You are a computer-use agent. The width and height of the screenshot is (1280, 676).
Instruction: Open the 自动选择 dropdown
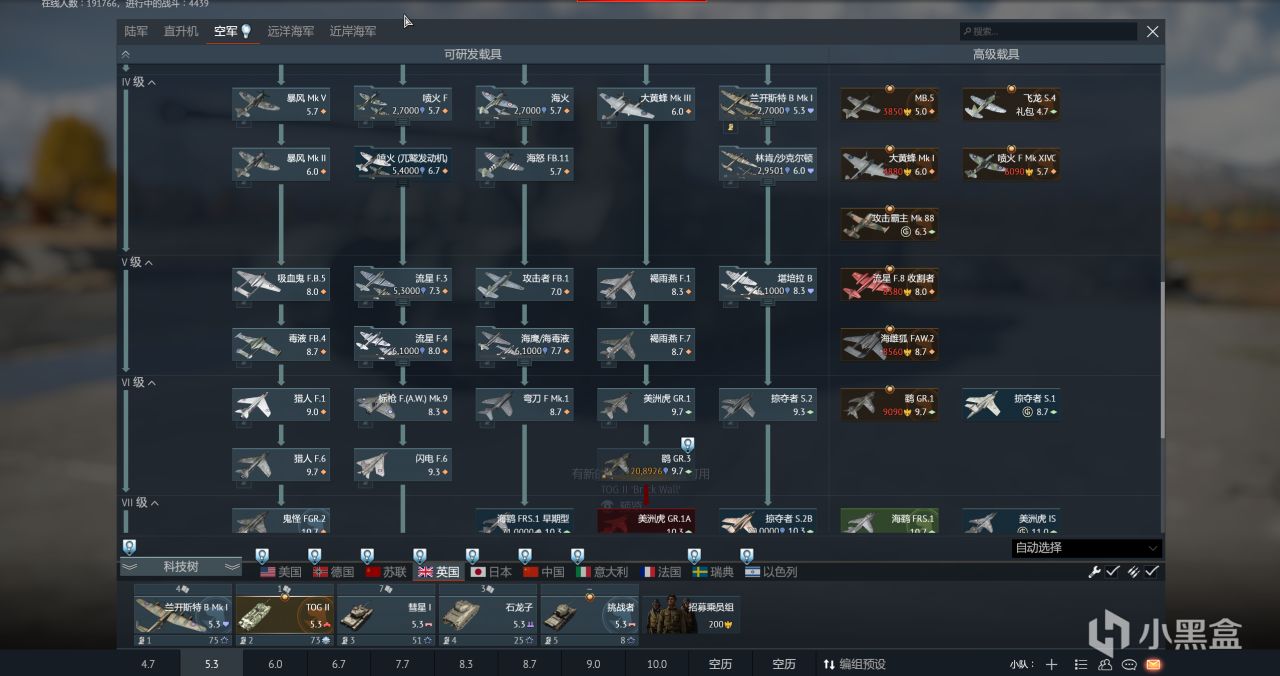(x=1087, y=548)
